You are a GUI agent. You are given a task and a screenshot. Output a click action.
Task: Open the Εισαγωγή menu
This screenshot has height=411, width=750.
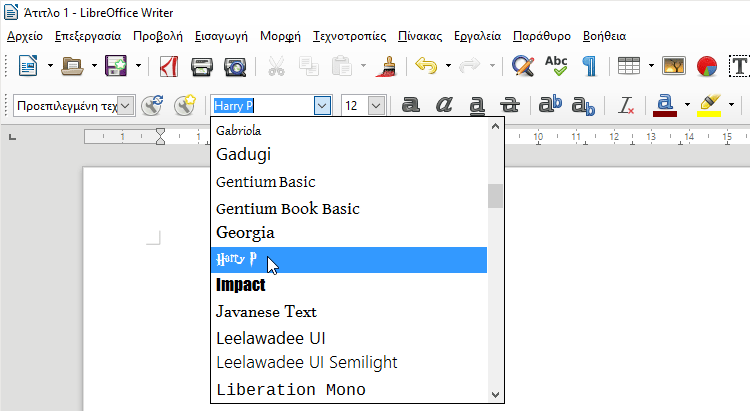click(x=221, y=36)
